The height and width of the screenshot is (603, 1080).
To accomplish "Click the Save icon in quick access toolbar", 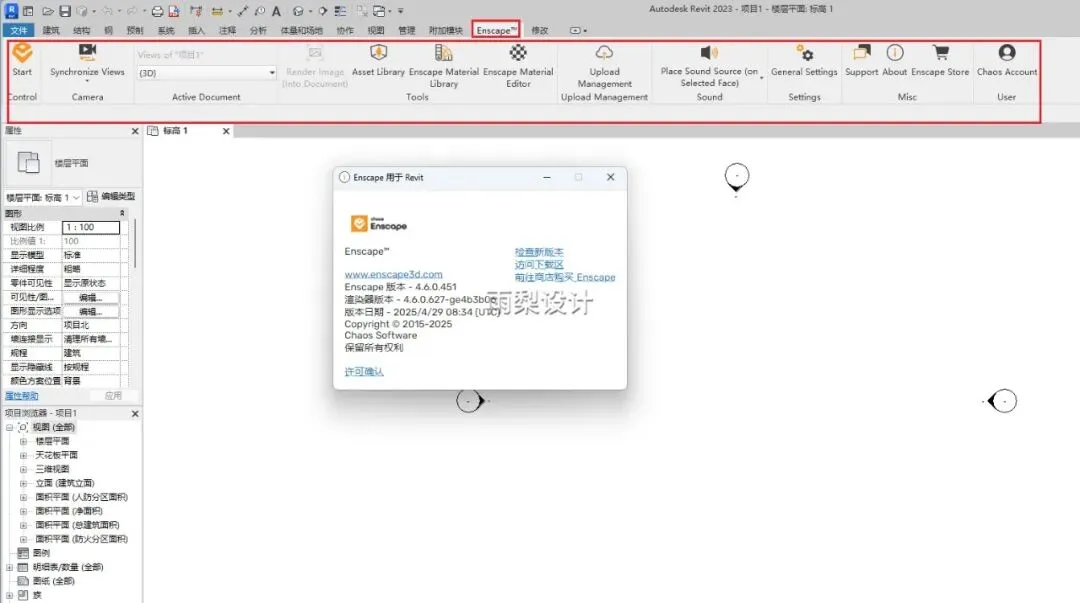I will [x=65, y=11].
